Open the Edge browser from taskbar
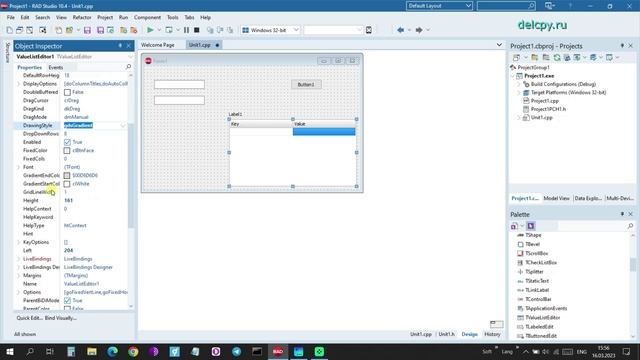Screen dimensions: 640x360 tap(113, 351)
